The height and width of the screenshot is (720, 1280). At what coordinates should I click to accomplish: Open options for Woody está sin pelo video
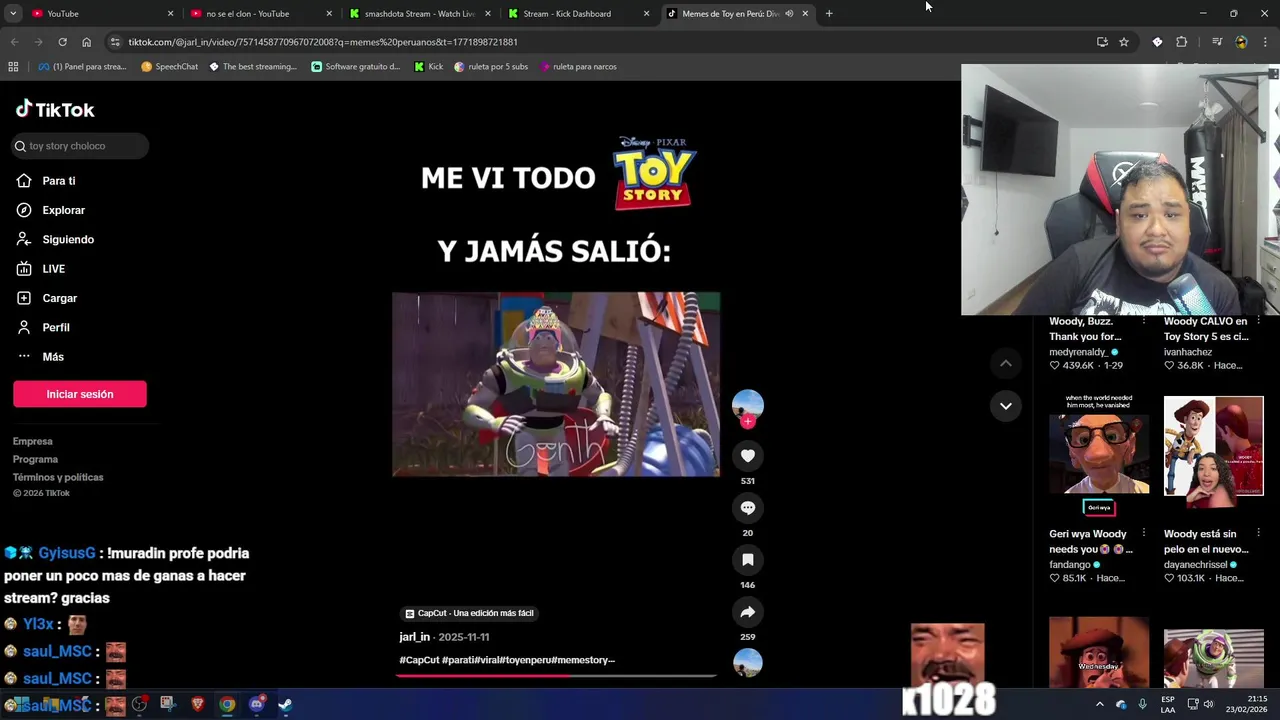tap(1258, 533)
